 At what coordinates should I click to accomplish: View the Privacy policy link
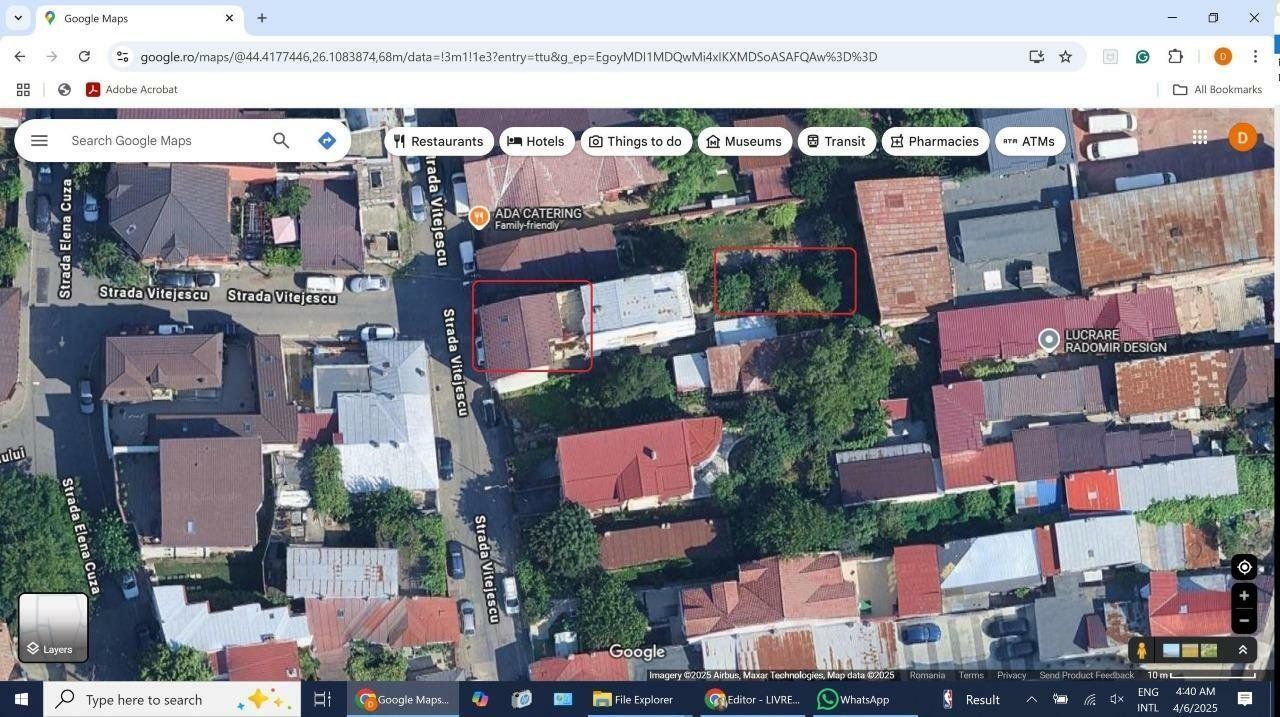[1011, 675]
